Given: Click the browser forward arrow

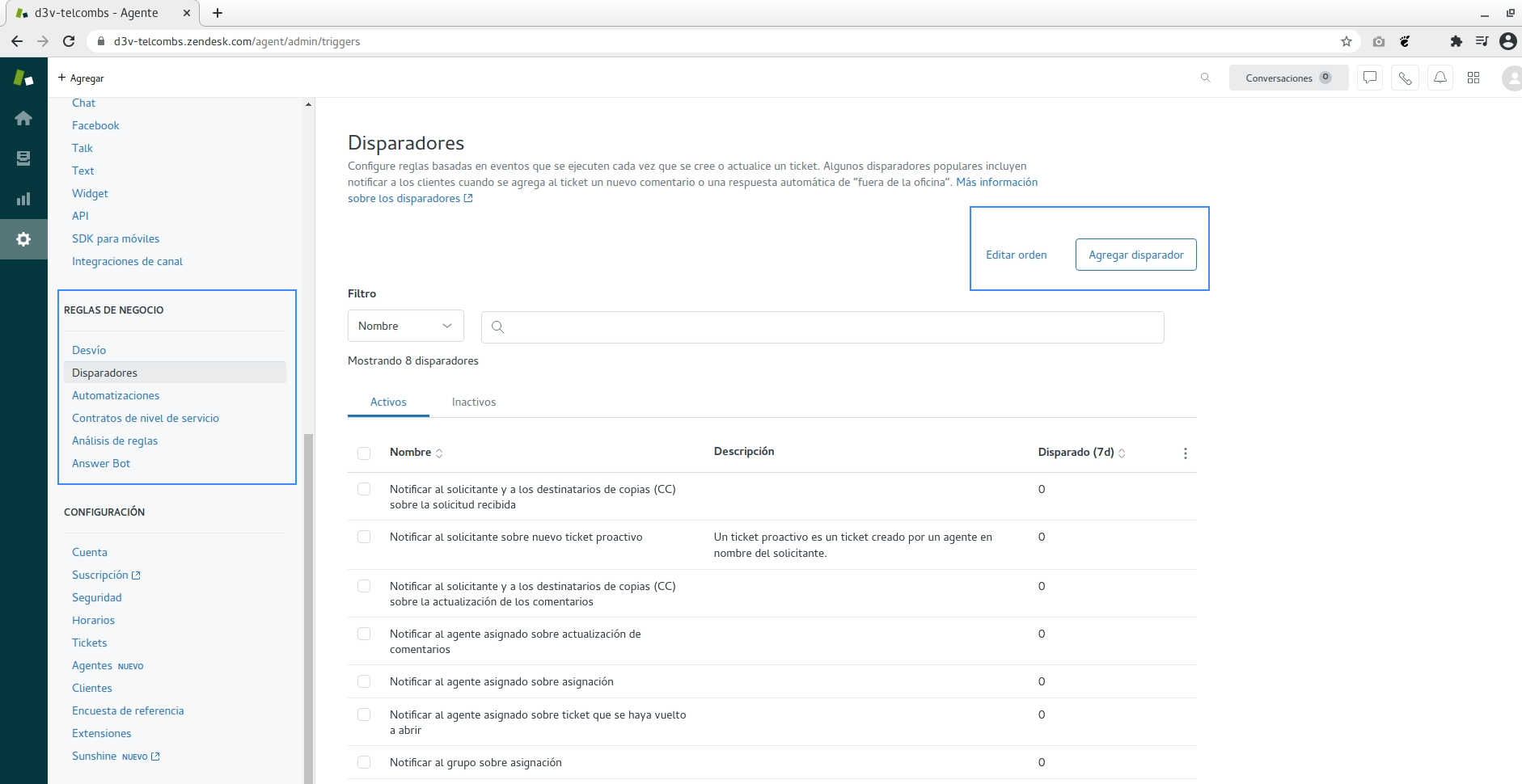Looking at the screenshot, I should (x=43, y=41).
